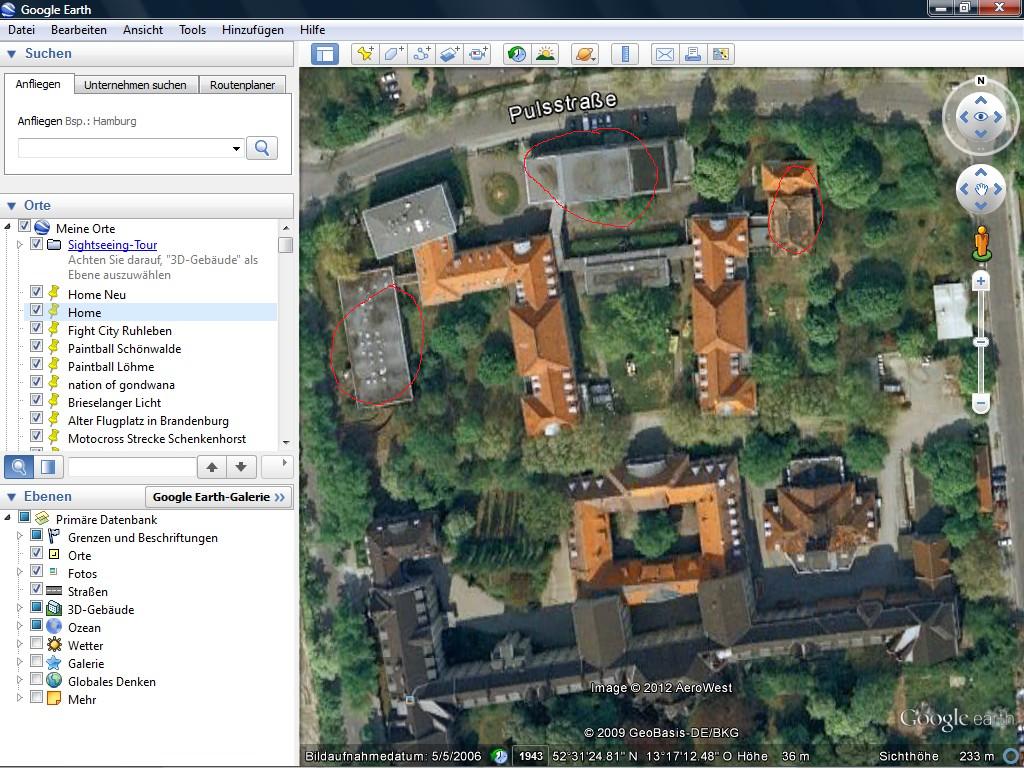Click the pan hand move control
Image resolution: width=1024 pixels, height=768 pixels.
coord(980,189)
